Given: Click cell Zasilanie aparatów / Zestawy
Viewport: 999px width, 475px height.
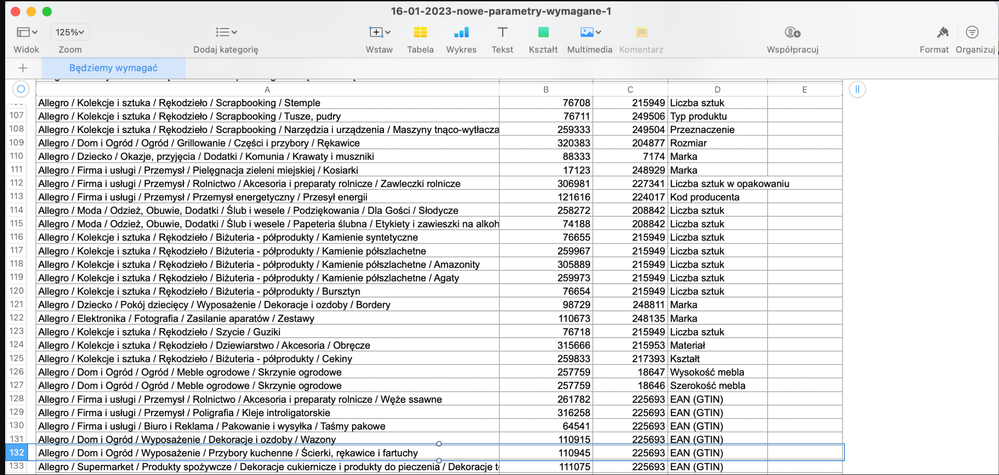Looking at the screenshot, I should click(x=267, y=318).
